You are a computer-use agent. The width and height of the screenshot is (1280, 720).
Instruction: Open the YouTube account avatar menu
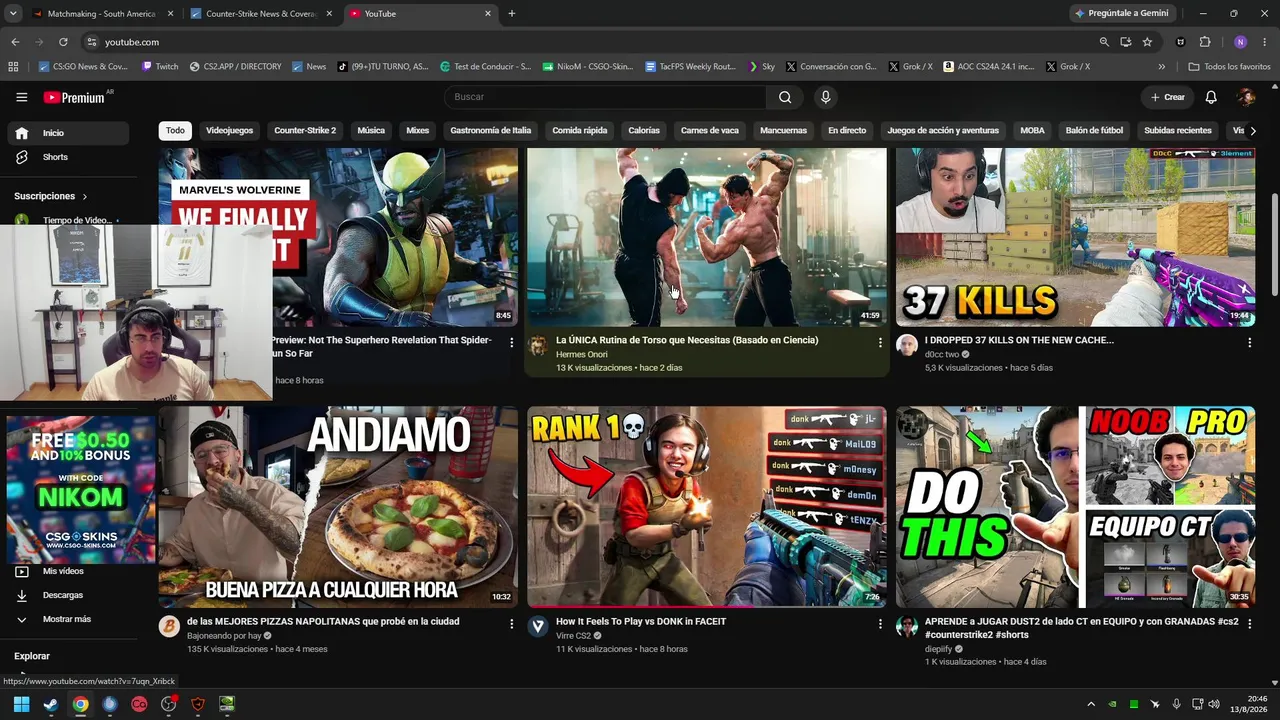(1246, 97)
